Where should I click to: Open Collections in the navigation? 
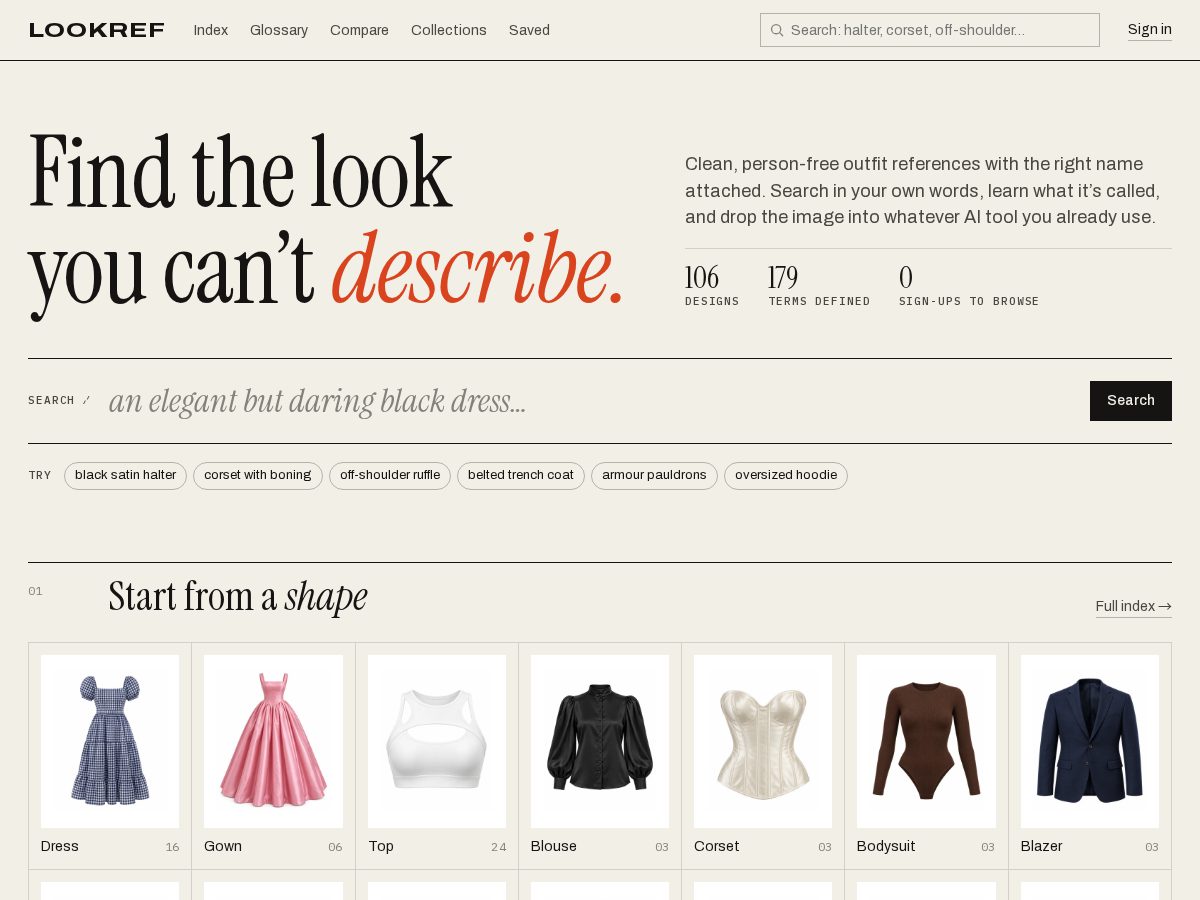[449, 30]
